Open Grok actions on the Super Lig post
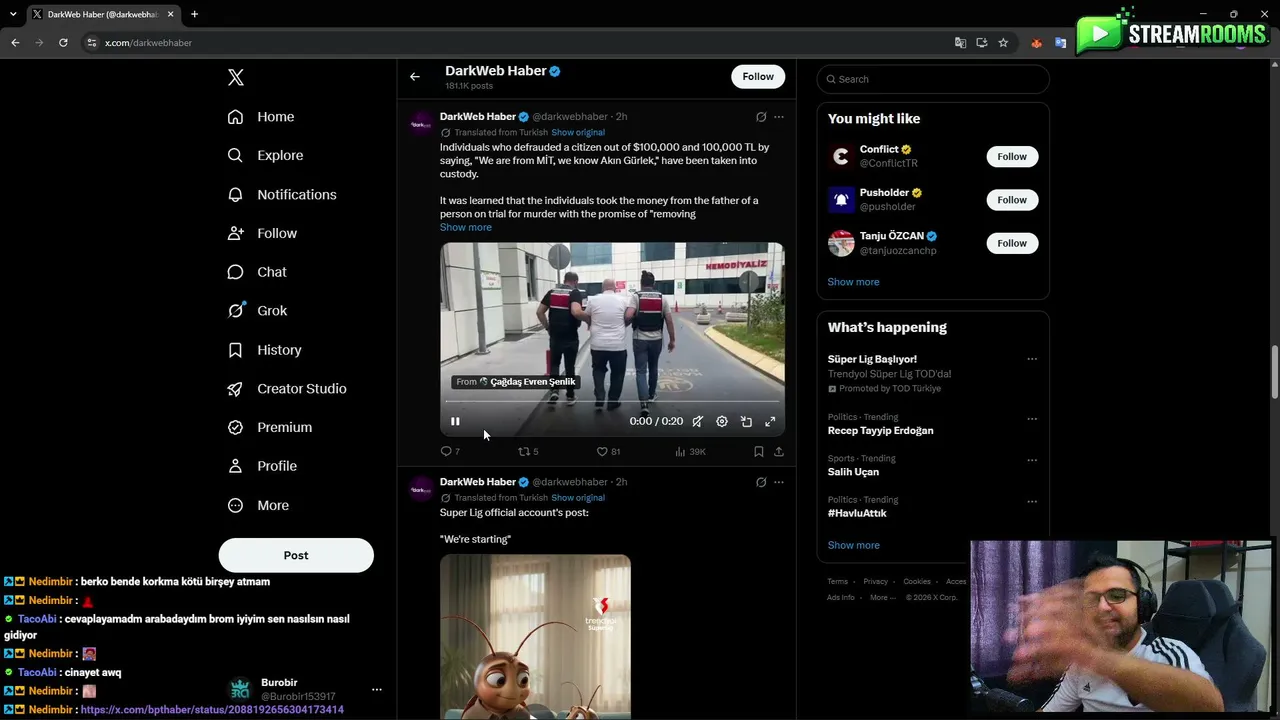Viewport: 1280px width, 720px height. tap(761, 482)
